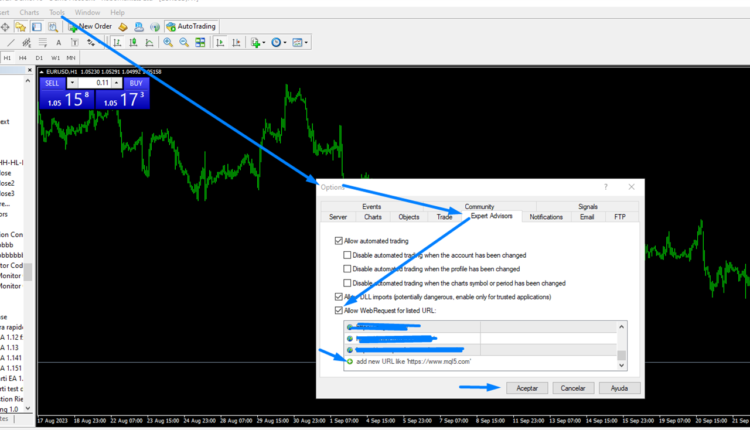Click the tile windows grid icon
Image resolution: width=750 pixels, height=430 pixels.
click(x=201, y=43)
